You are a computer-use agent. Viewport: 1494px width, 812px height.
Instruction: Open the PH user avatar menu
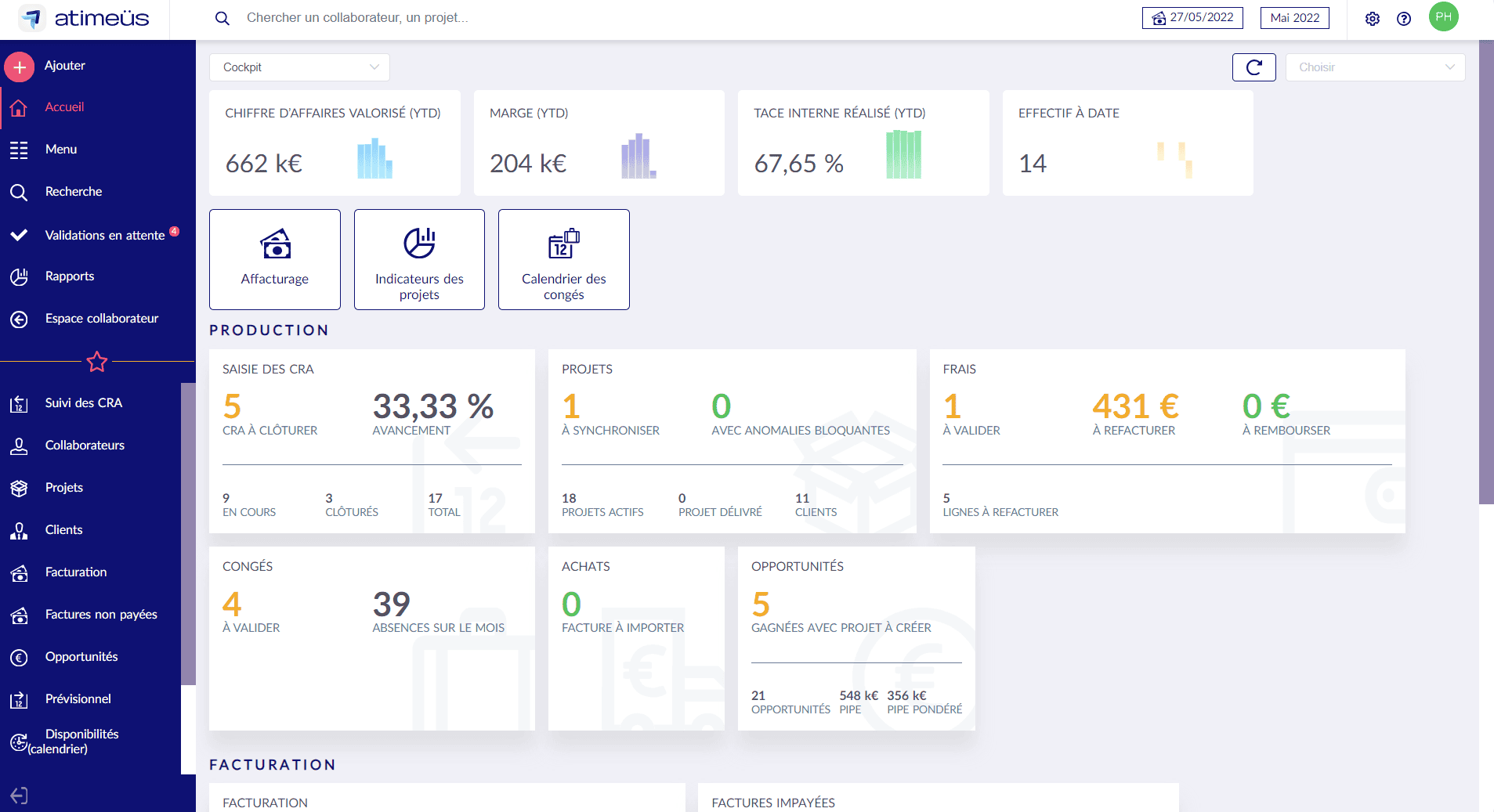(1443, 17)
